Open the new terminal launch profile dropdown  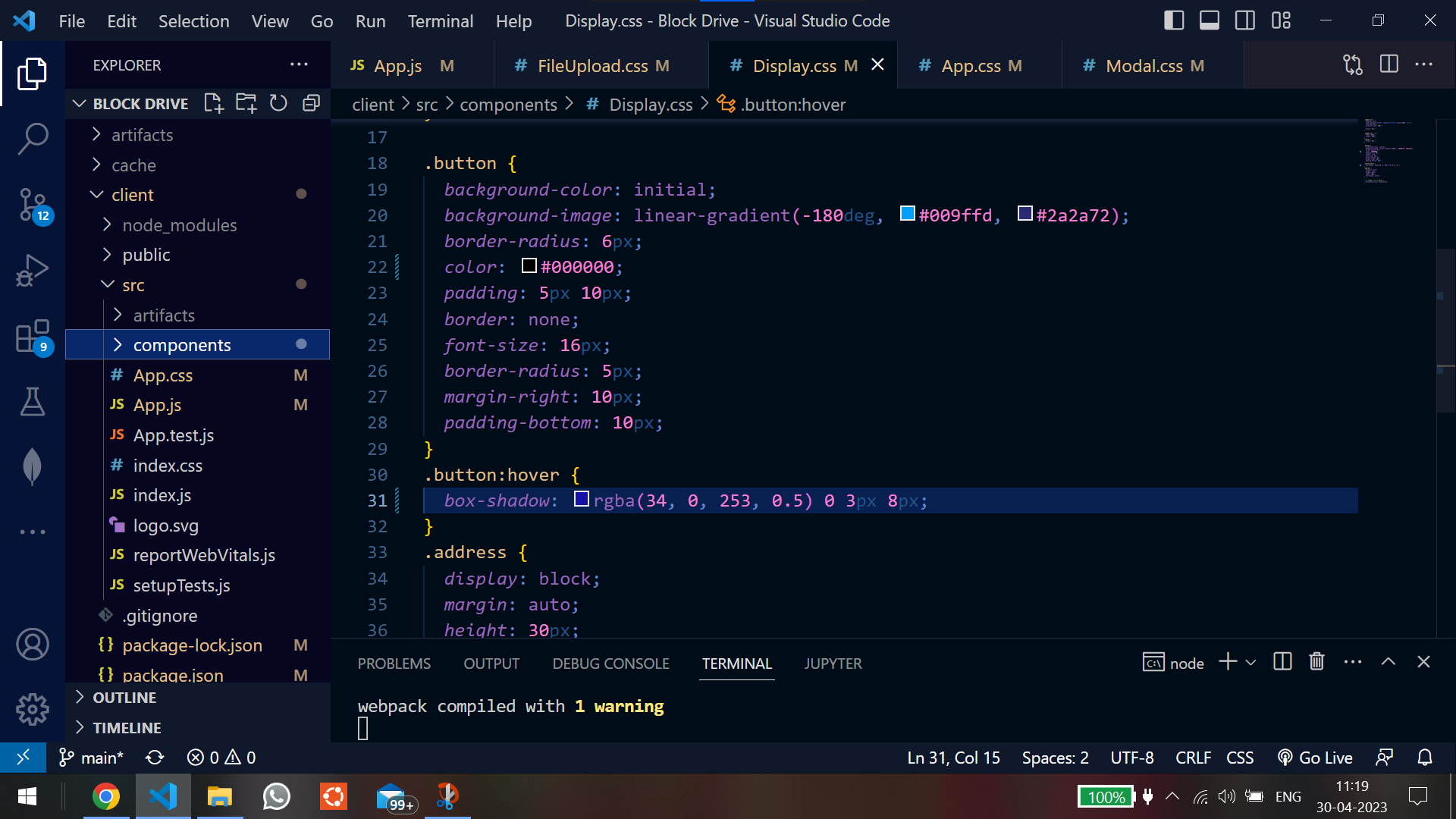click(x=1251, y=663)
